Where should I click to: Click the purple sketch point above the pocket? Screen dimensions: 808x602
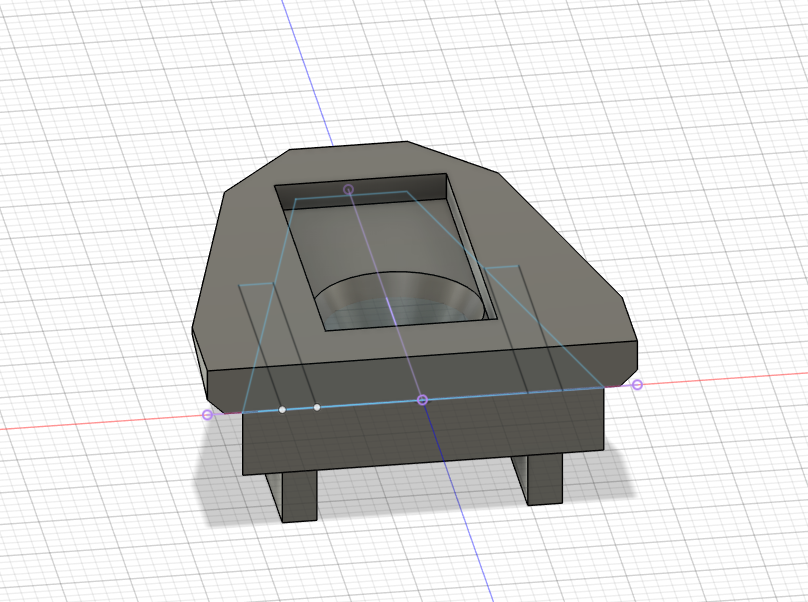point(348,189)
